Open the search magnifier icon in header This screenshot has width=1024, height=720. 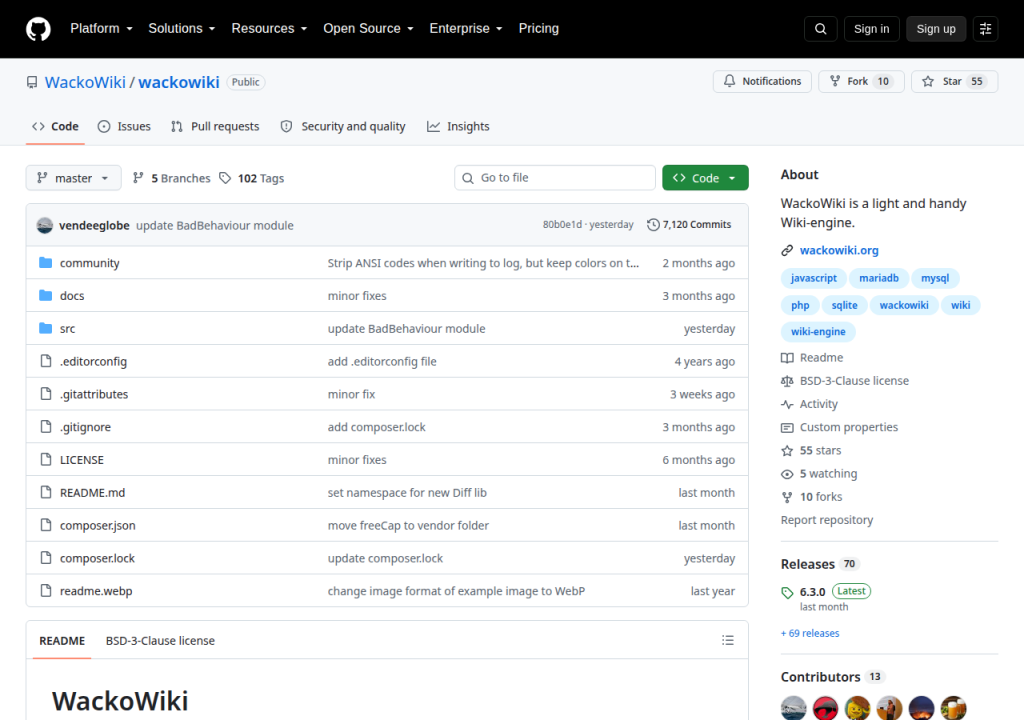tap(820, 29)
